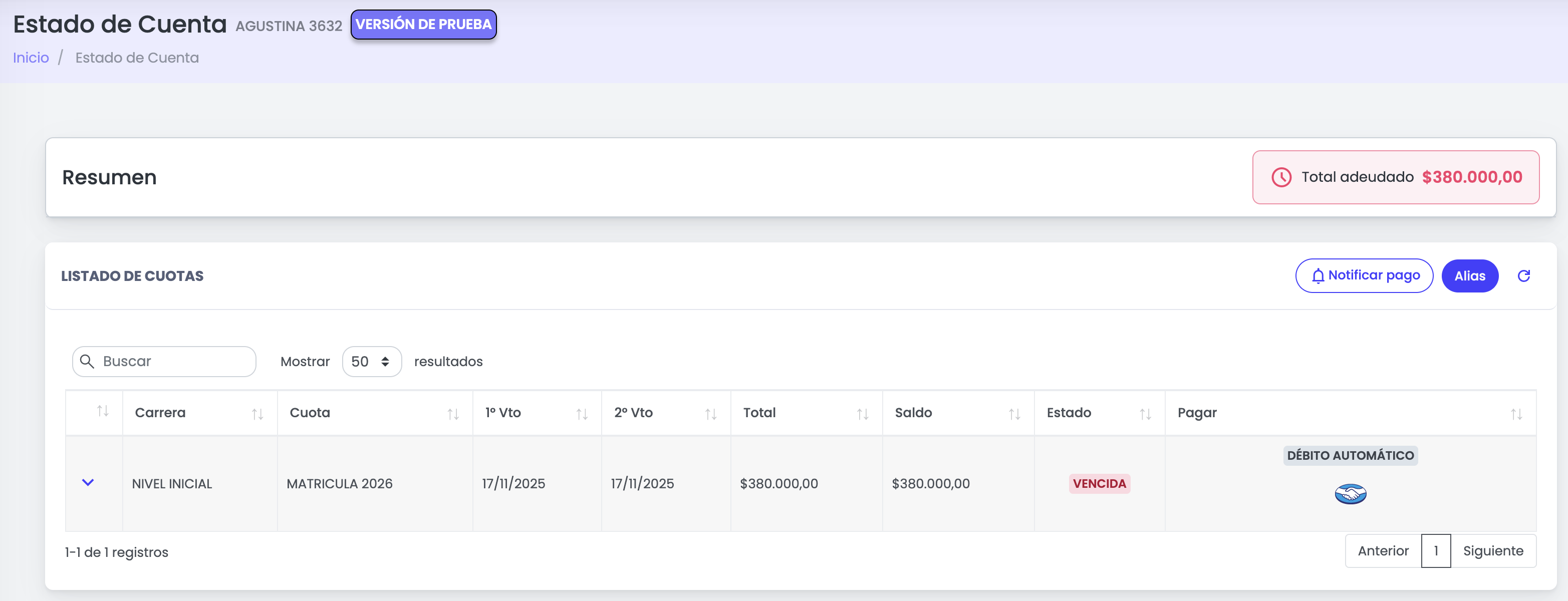1568x601 pixels.
Task: Sort by Cuota column arrows
Action: pos(453,414)
